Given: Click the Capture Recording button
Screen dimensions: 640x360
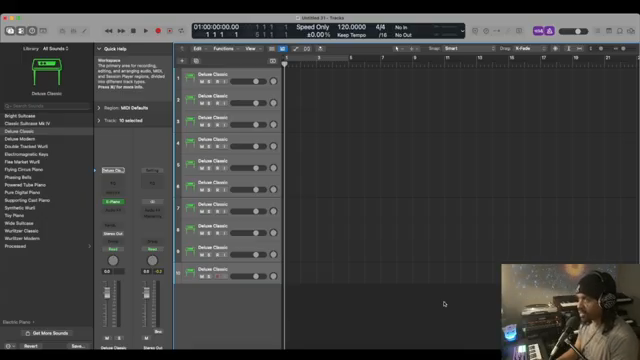Looking at the screenshot, I should click(x=170, y=31).
